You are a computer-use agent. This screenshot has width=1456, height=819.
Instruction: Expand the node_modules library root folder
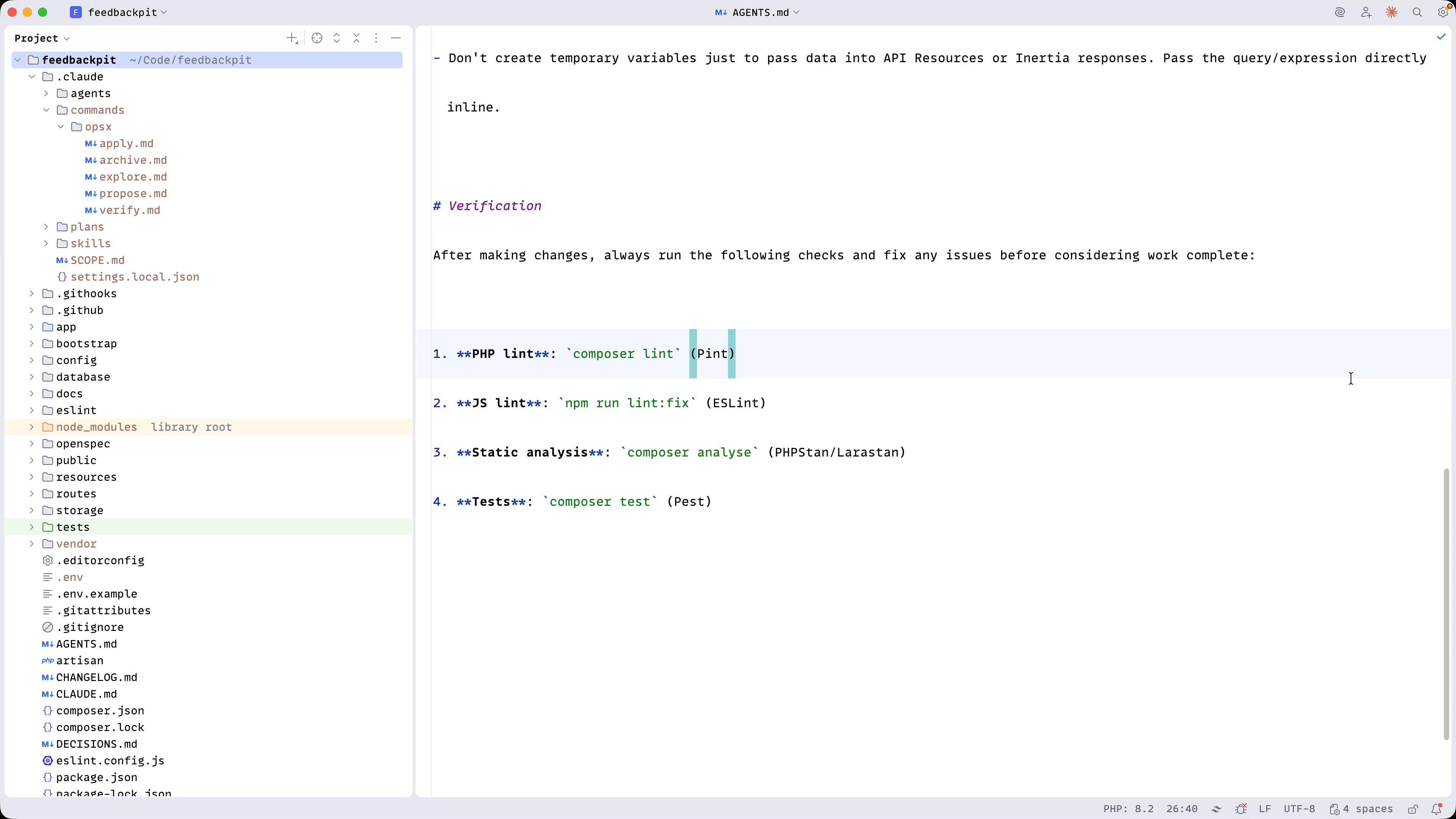(x=31, y=427)
